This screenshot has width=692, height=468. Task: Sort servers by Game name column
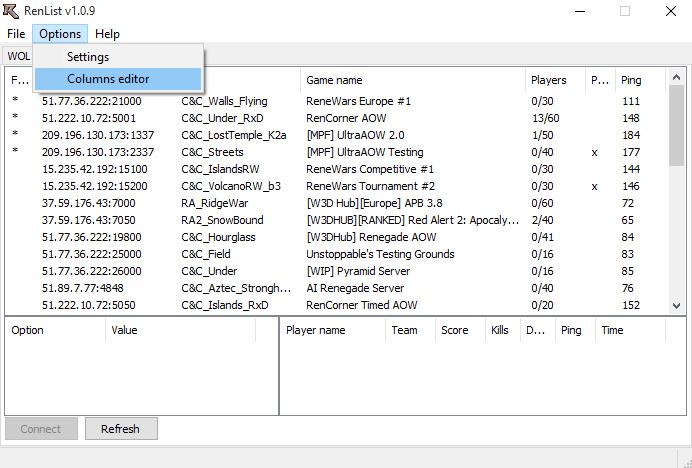(x=413, y=80)
